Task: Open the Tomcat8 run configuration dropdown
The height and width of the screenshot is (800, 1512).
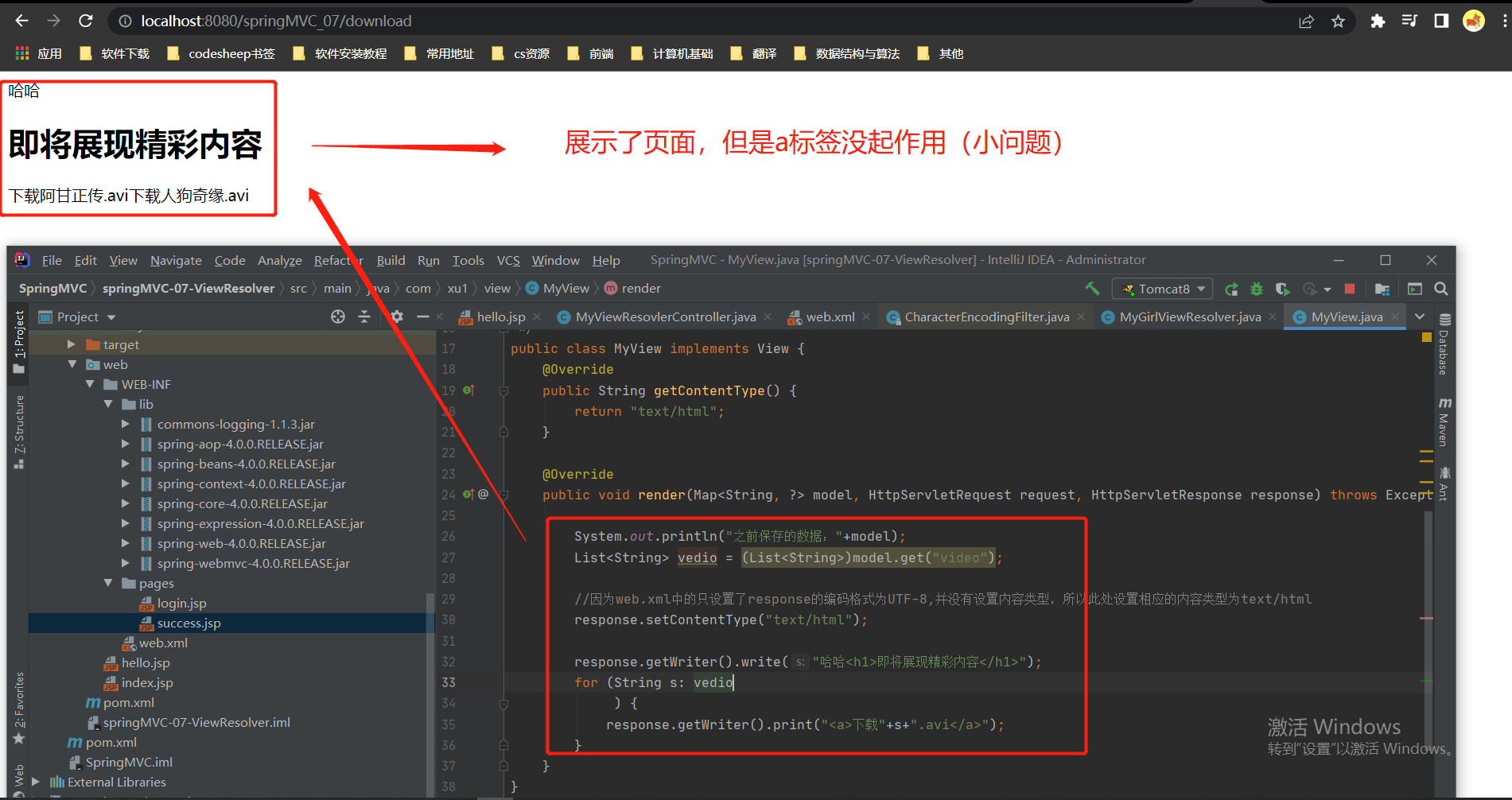Action: (x=1162, y=289)
